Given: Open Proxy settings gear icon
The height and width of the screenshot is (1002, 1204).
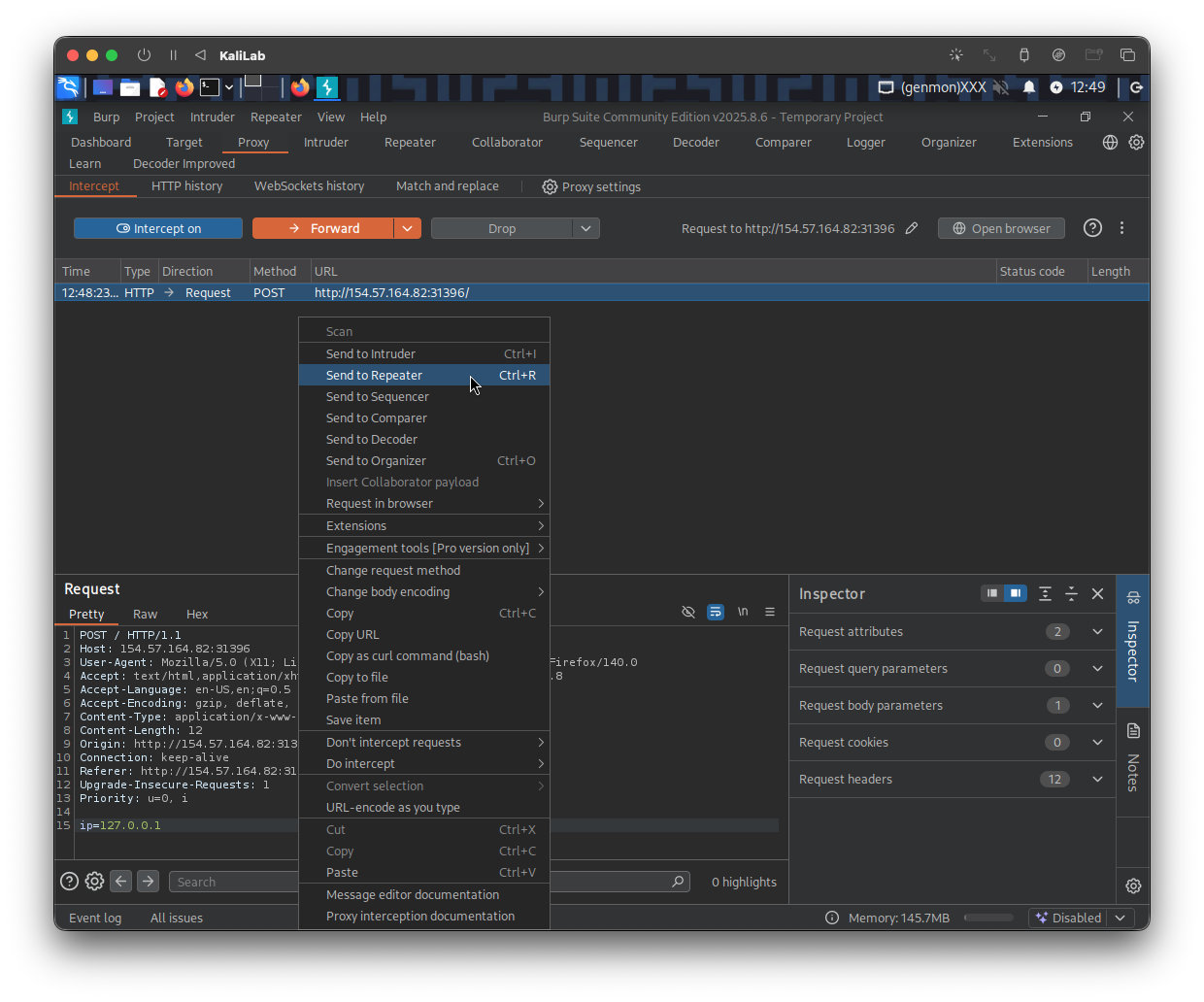Looking at the screenshot, I should click(x=550, y=186).
